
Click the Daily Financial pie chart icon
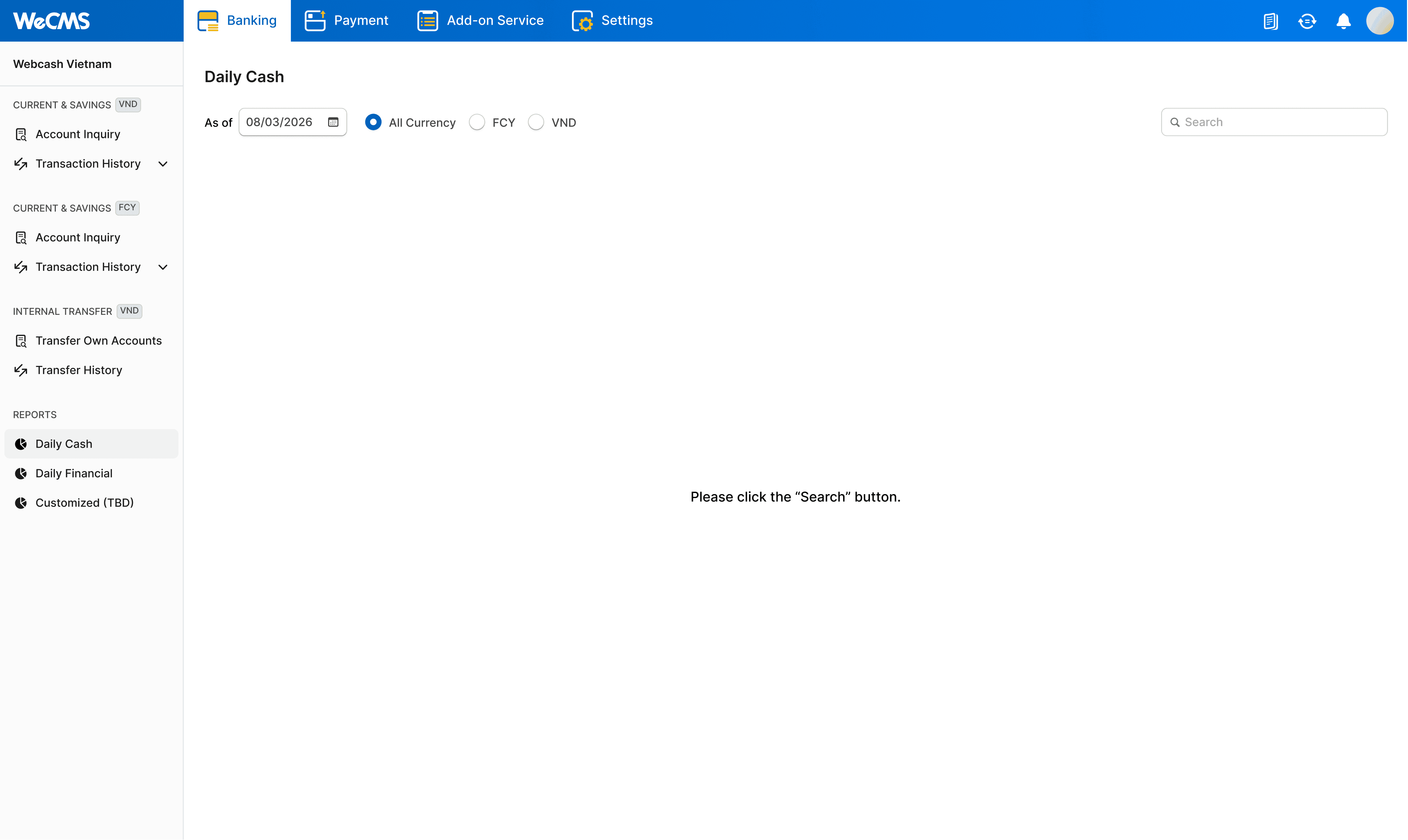pos(21,473)
